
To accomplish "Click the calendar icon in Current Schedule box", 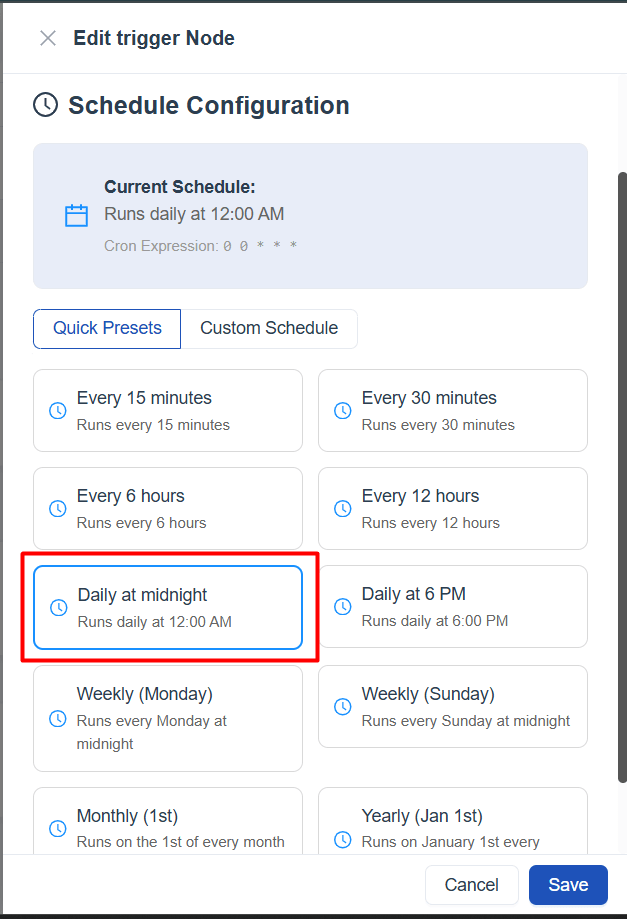I will click(x=76, y=214).
